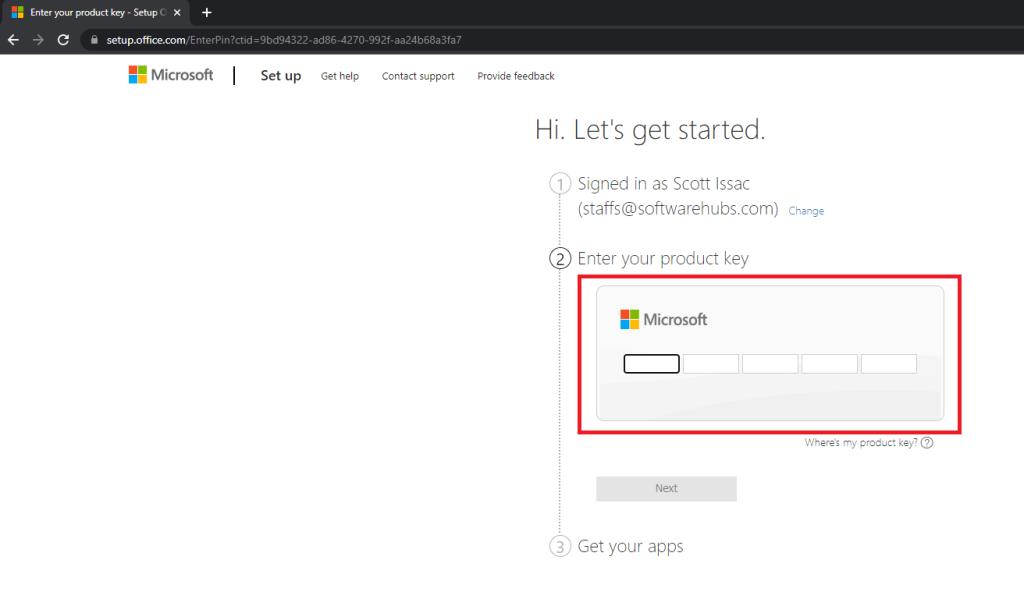
Task: Click Change next to signed-in email
Action: pos(806,211)
